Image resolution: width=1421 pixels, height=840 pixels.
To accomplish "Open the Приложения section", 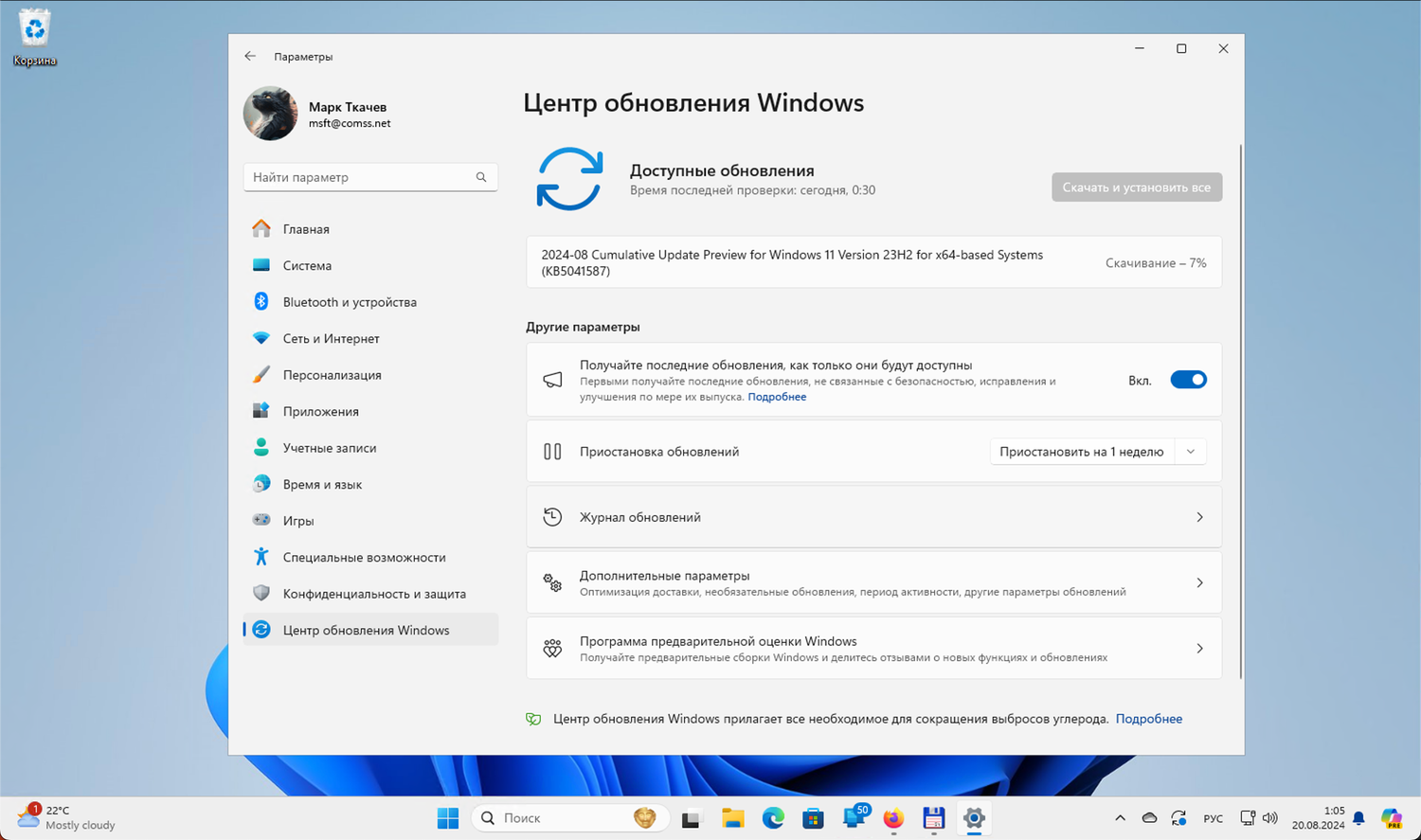I will click(370, 412).
